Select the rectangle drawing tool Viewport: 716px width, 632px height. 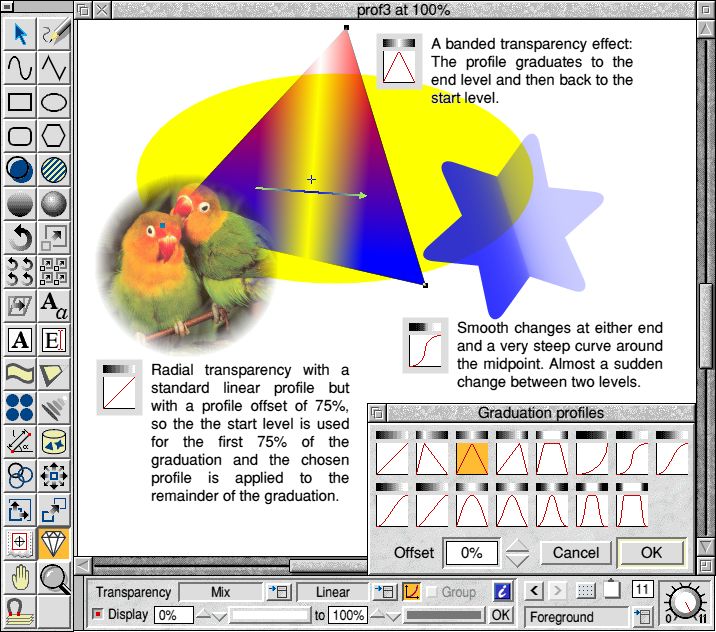coord(20,102)
